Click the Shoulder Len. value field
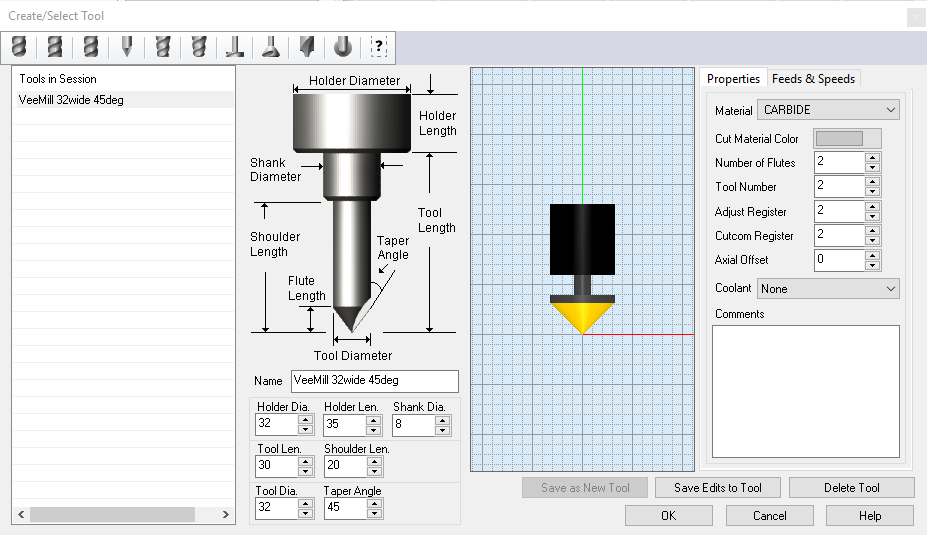927x535 pixels. point(345,466)
